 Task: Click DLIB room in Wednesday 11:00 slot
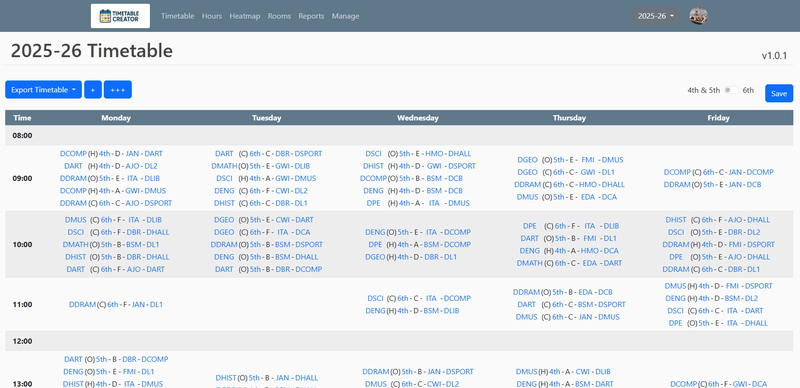click(452, 310)
